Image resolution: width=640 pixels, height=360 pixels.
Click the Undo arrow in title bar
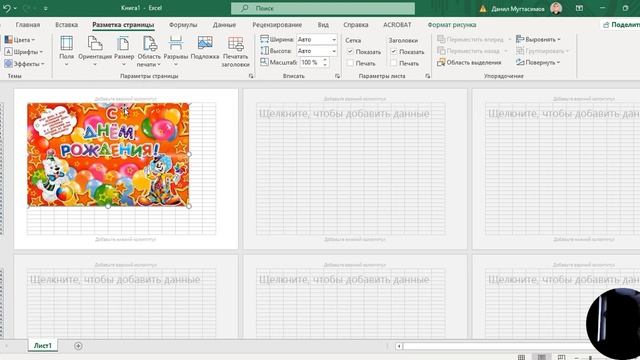pyautogui.click(x=7, y=8)
